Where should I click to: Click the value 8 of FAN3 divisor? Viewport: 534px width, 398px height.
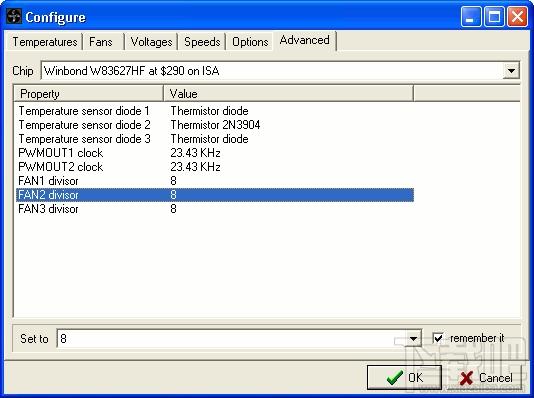[173, 209]
